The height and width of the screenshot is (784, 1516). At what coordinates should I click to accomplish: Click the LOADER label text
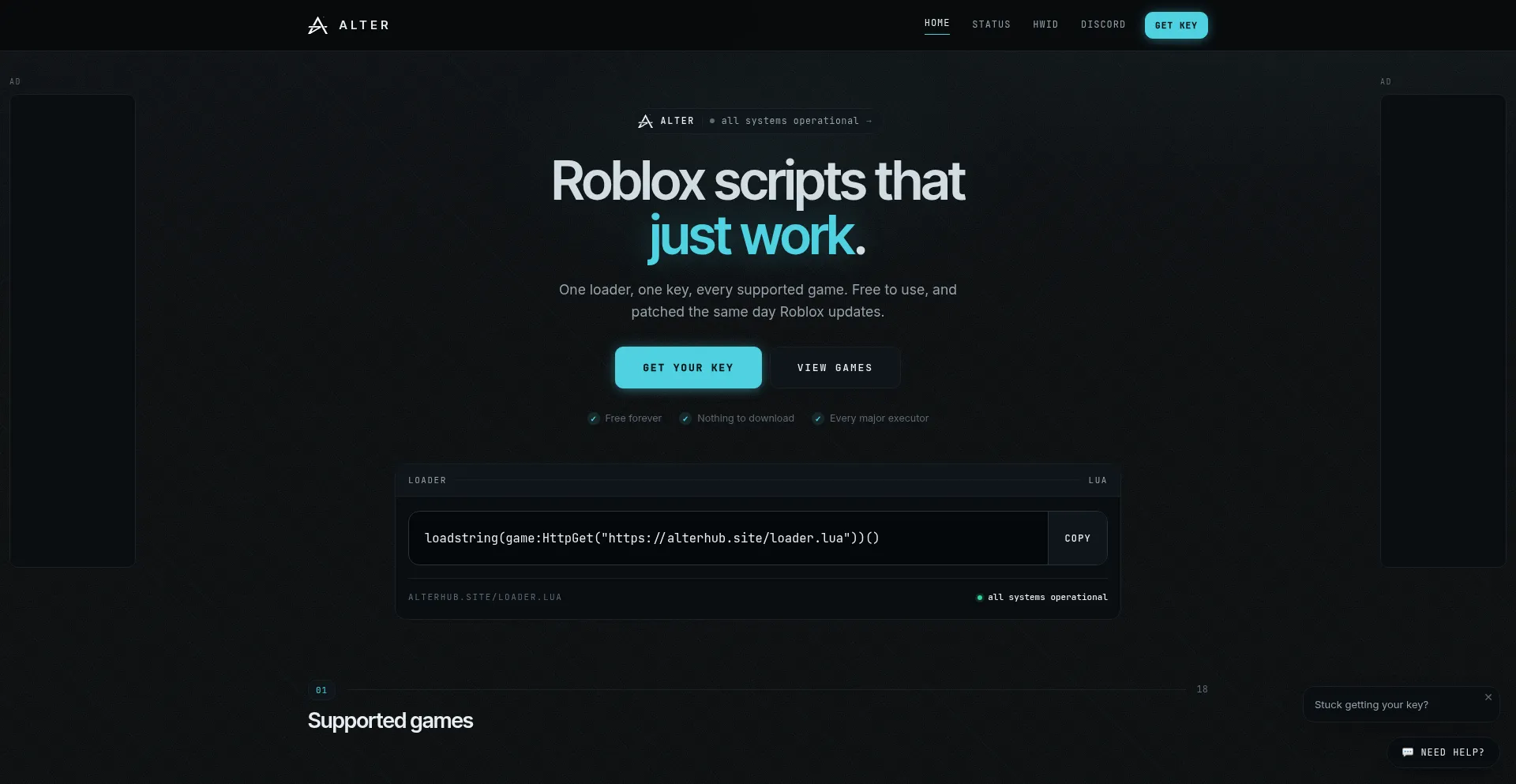(x=427, y=480)
